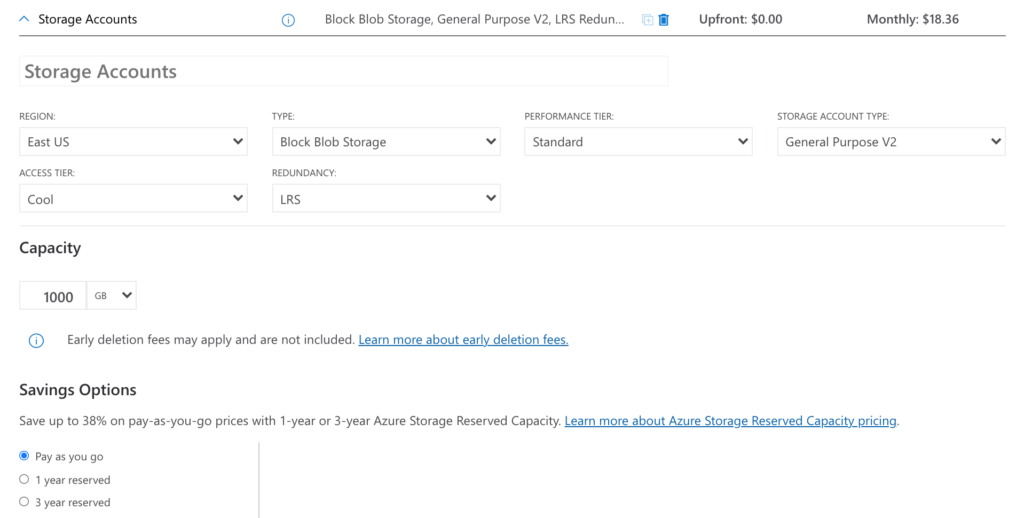Open the Type dropdown showing Block Blob Storage
Image resolution: width=1024 pixels, height=518 pixels.
pos(386,142)
